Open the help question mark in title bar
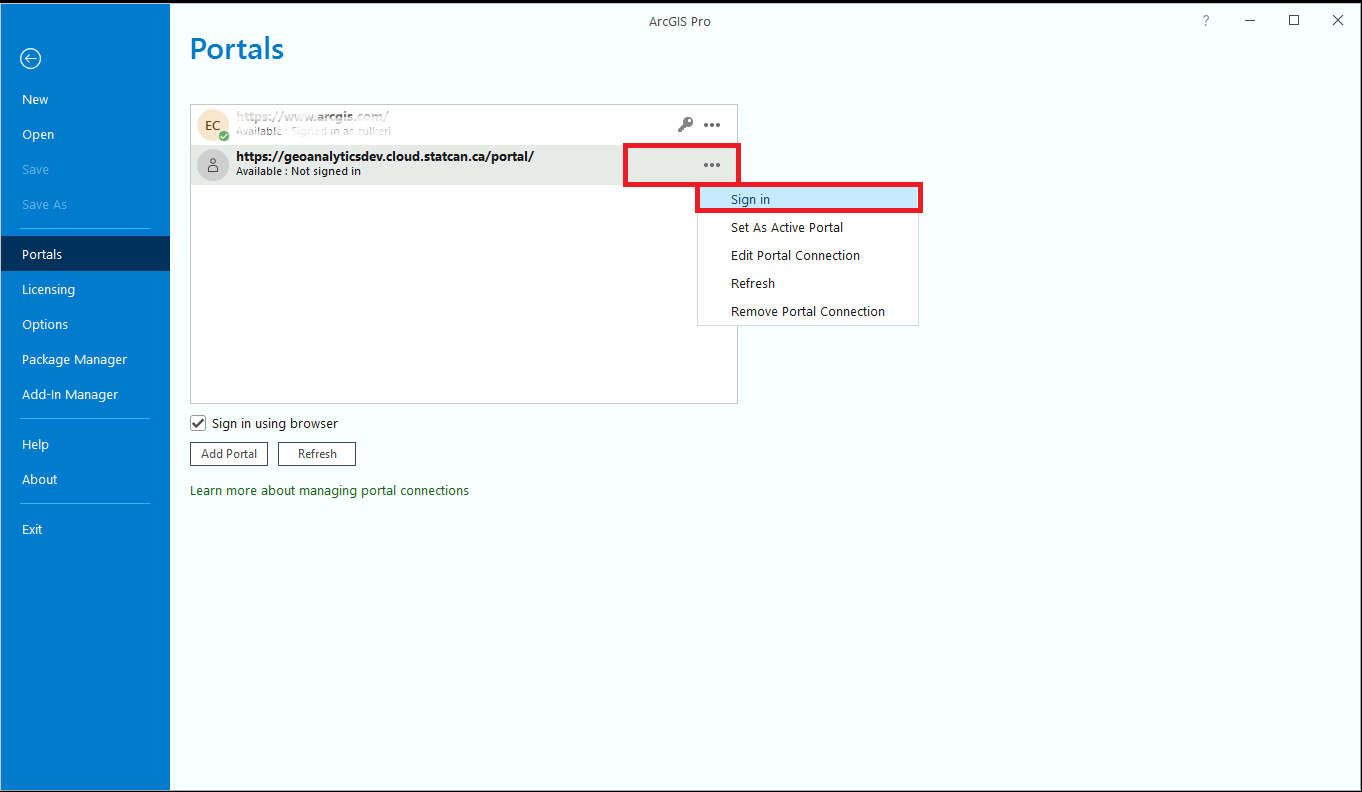The image size is (1362, 792). pyautogui.click(x=1206, y=21)
